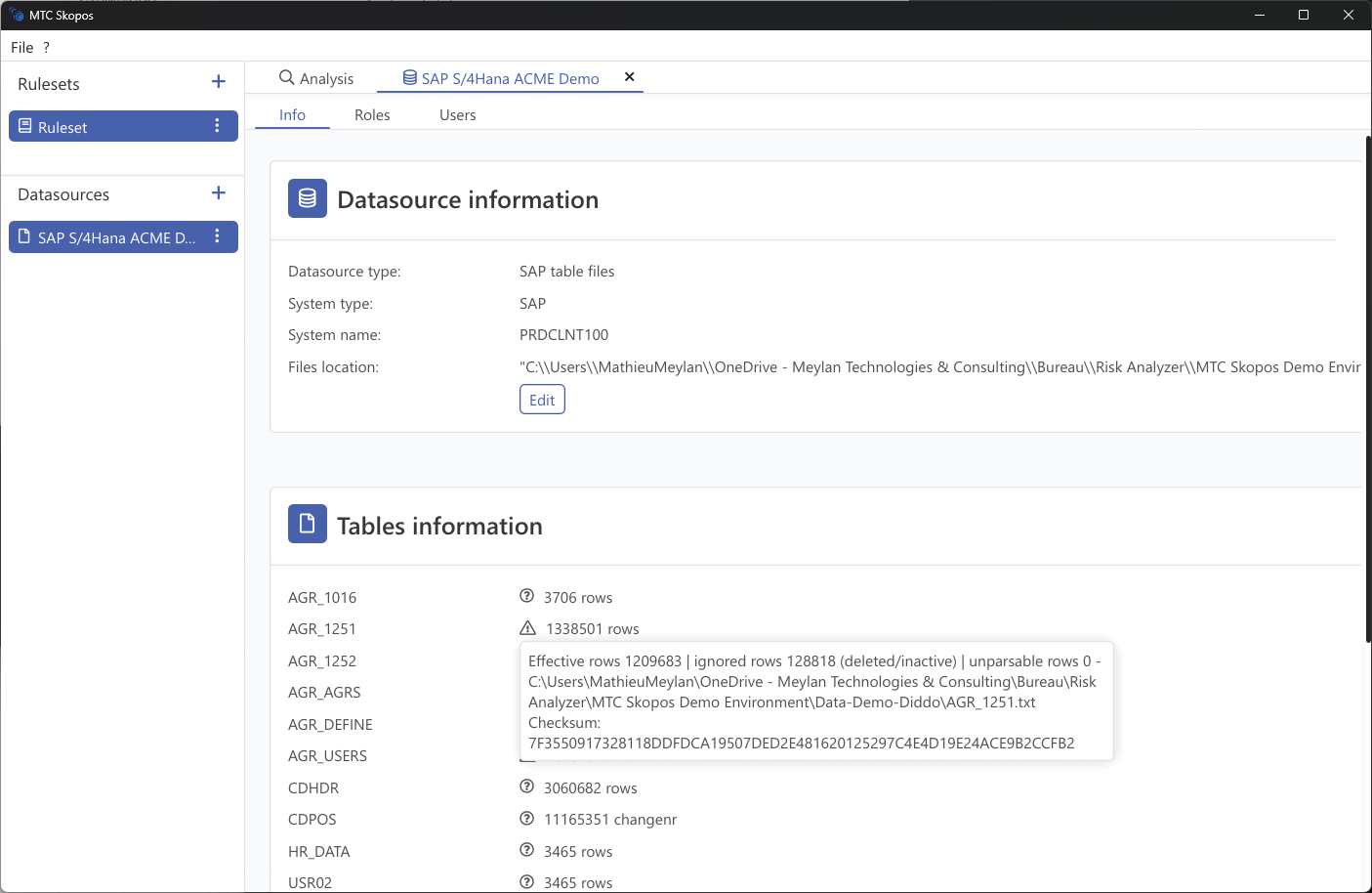
Task: Open the SAP datasource three-dot options menu
Action: (x=217, y=236)
